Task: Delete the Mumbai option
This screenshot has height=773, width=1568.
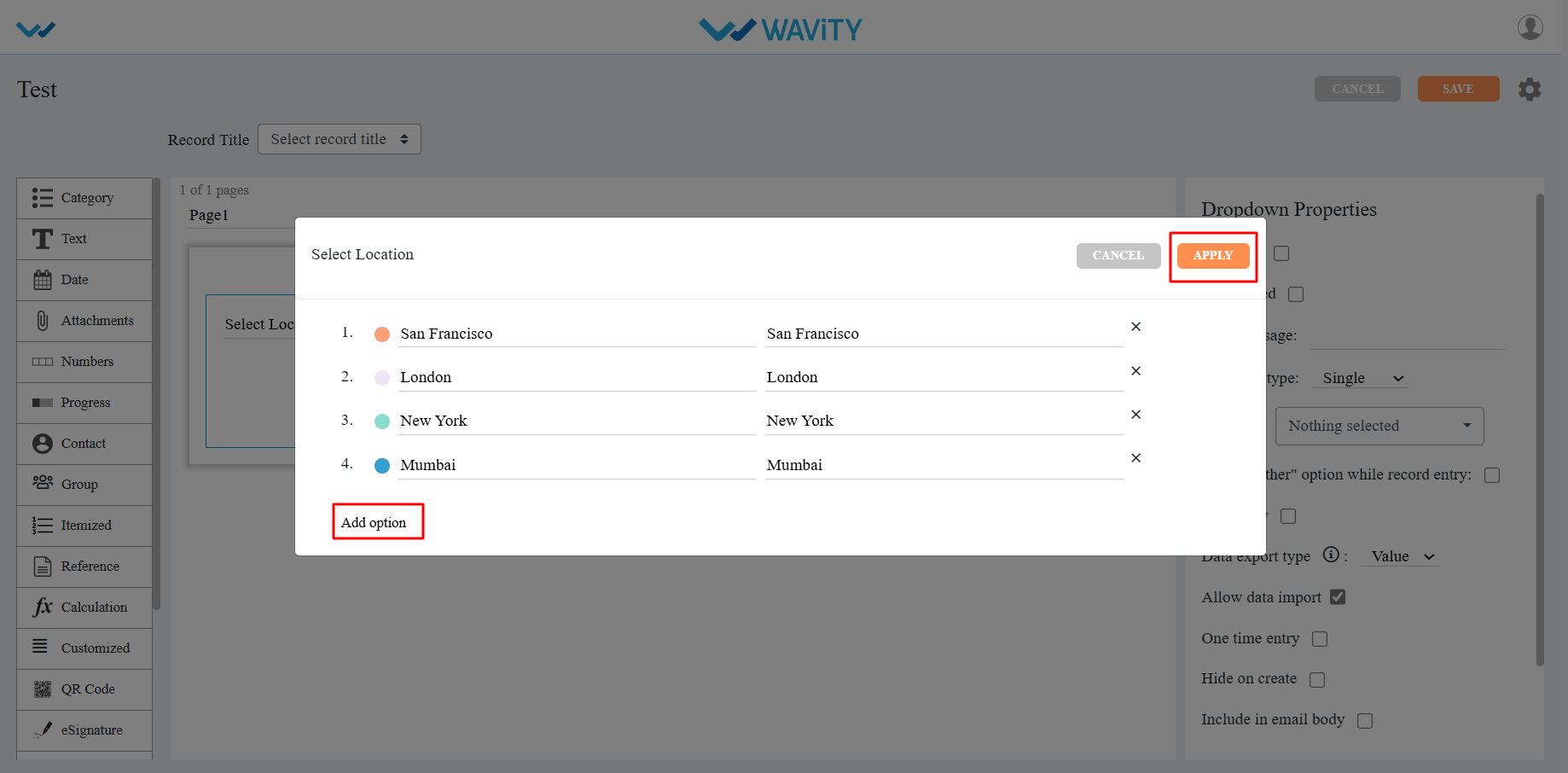Action: click(1135, 458)
